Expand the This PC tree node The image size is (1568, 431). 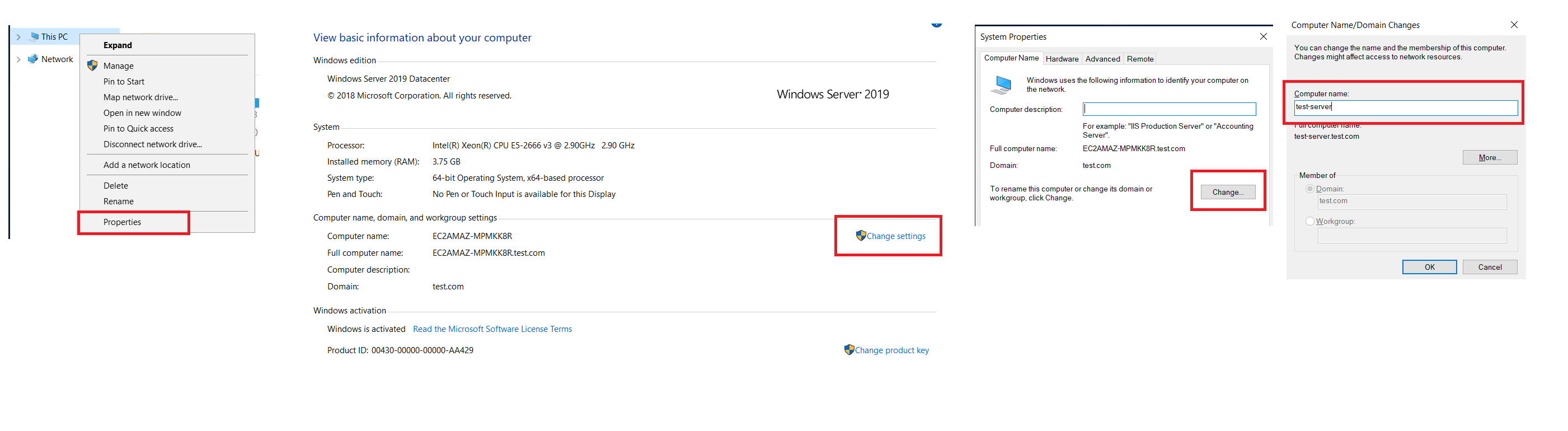pyautogui.click(x=18, y=37)
